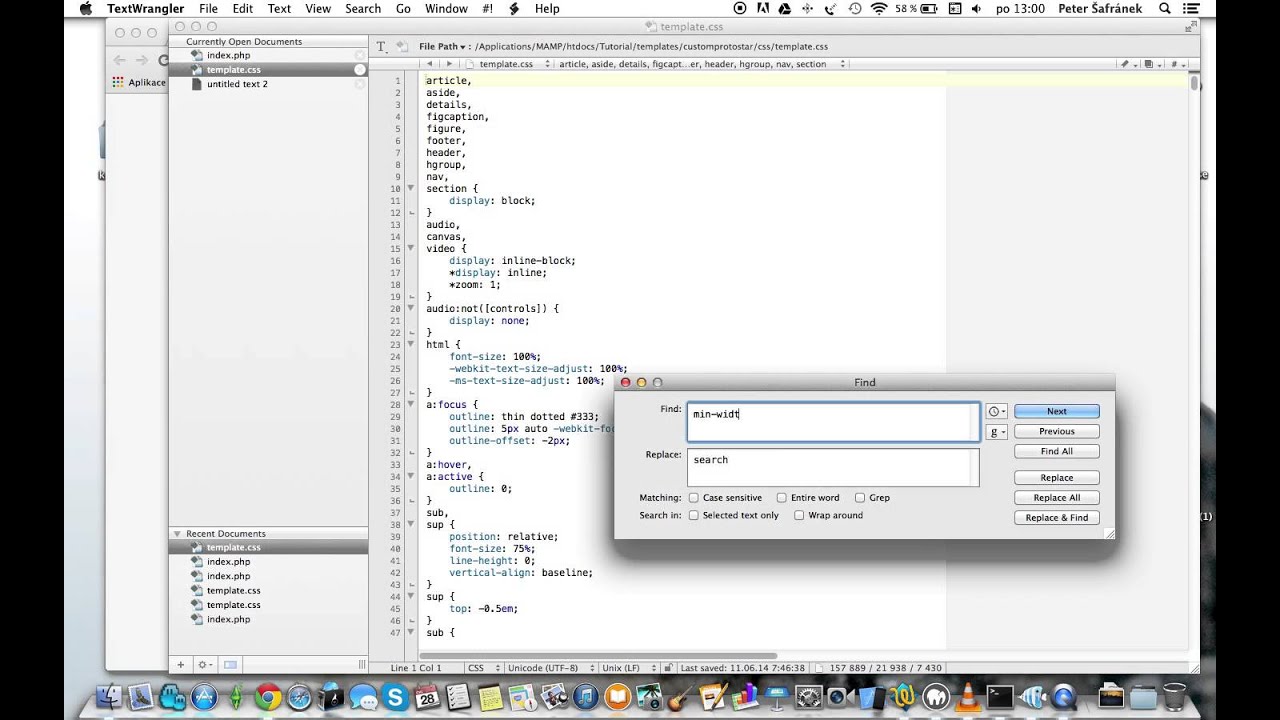Enable the Entire word checkbox
The height and width of the screenshot is (720, 1280).
(x=782, y=498)
